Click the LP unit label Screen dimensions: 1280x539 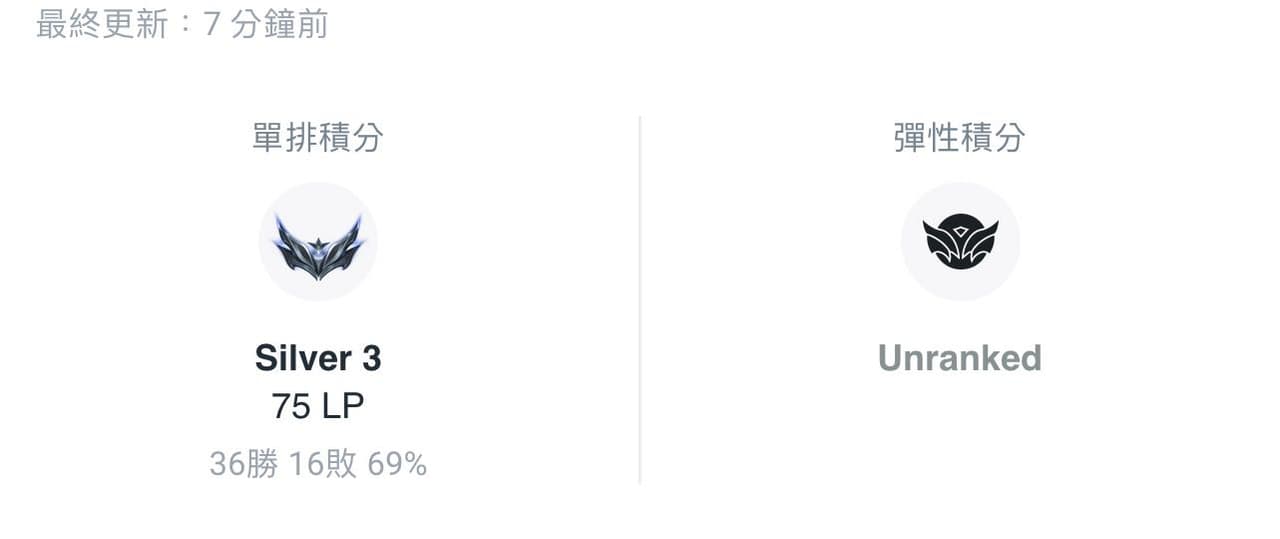coord(343,406)
